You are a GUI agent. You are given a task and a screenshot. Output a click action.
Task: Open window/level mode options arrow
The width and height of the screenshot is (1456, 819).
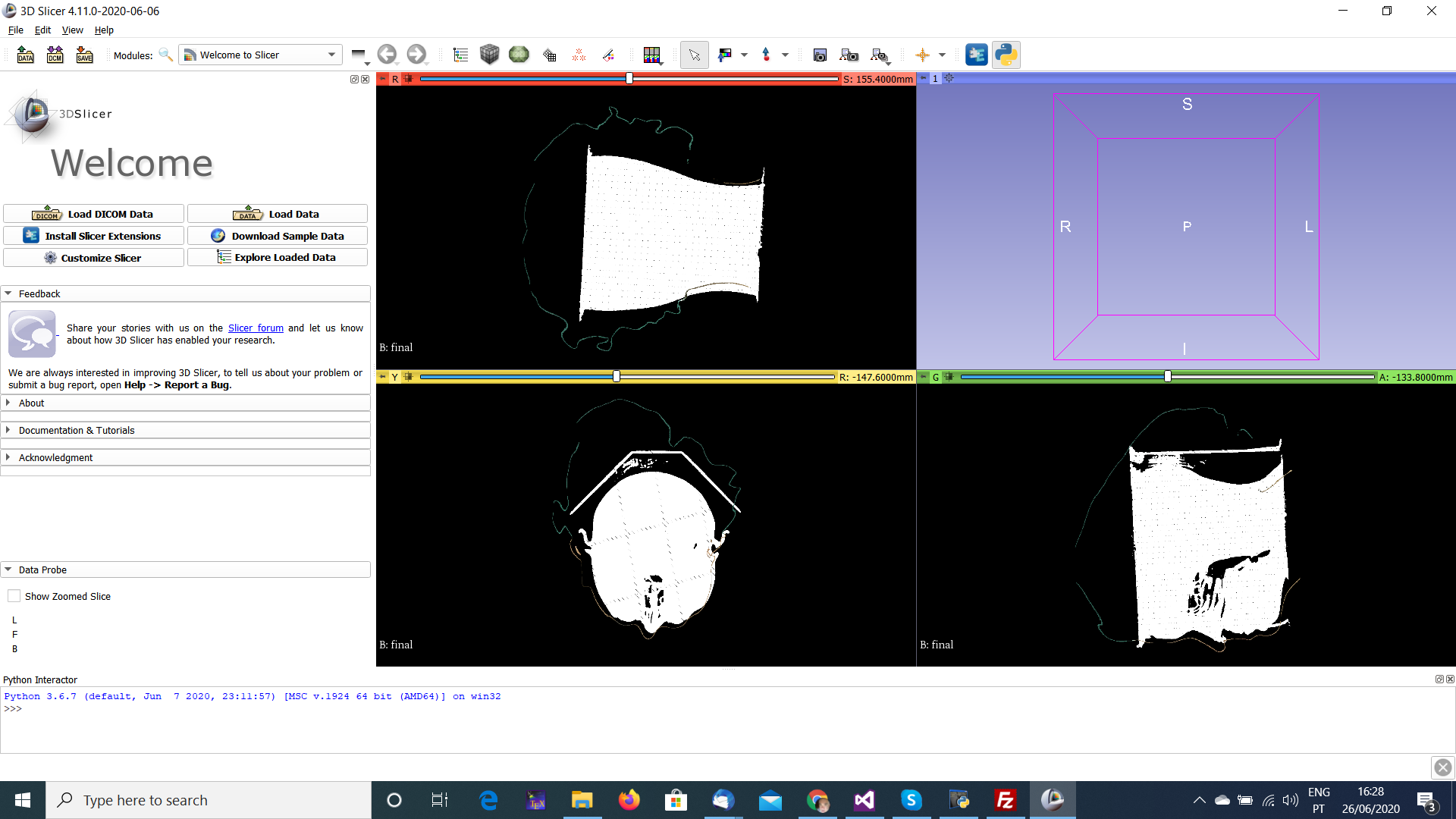click(x=744, y=55)
